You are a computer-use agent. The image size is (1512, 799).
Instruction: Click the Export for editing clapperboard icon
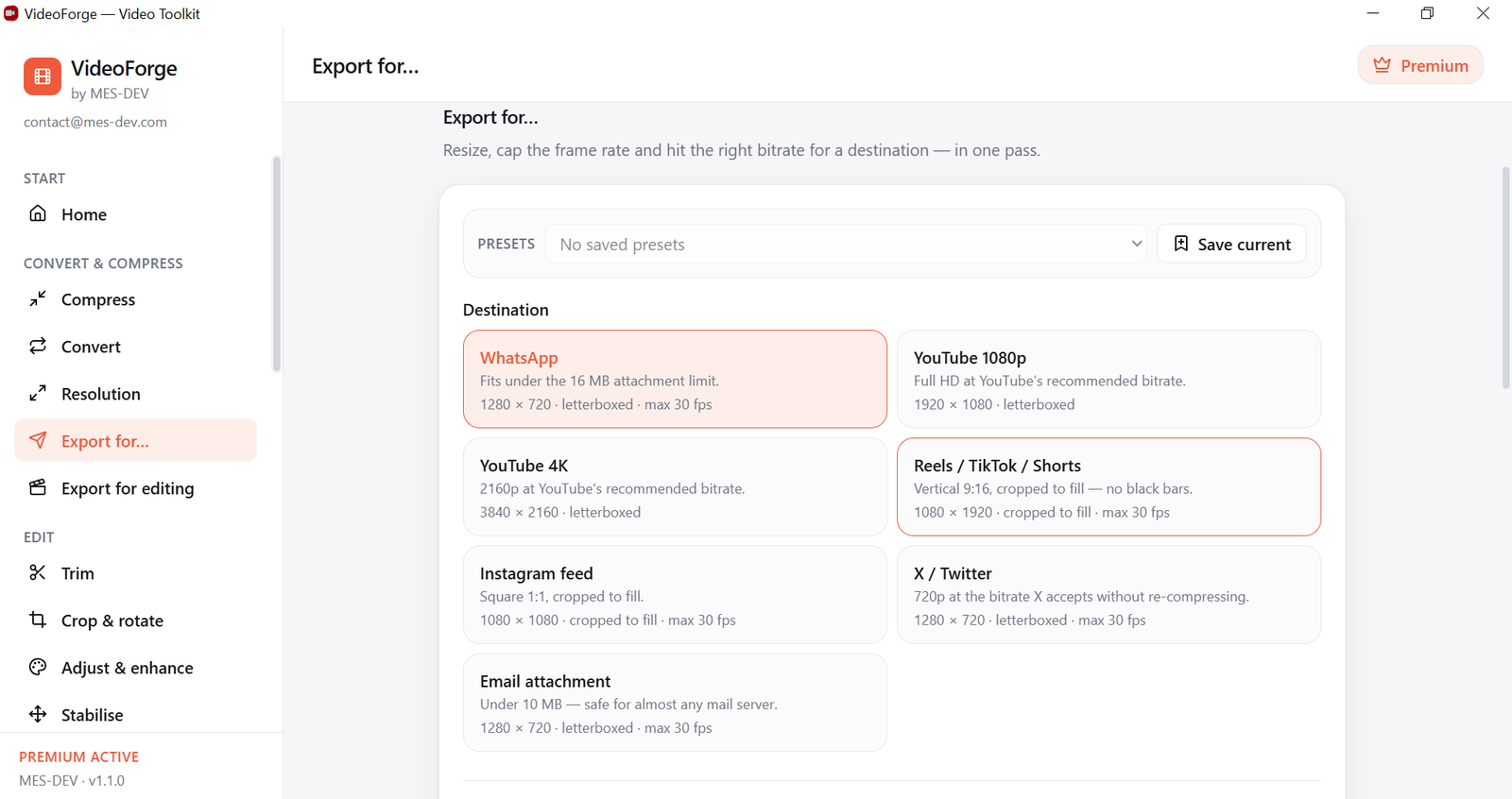[x=38, y=487]
